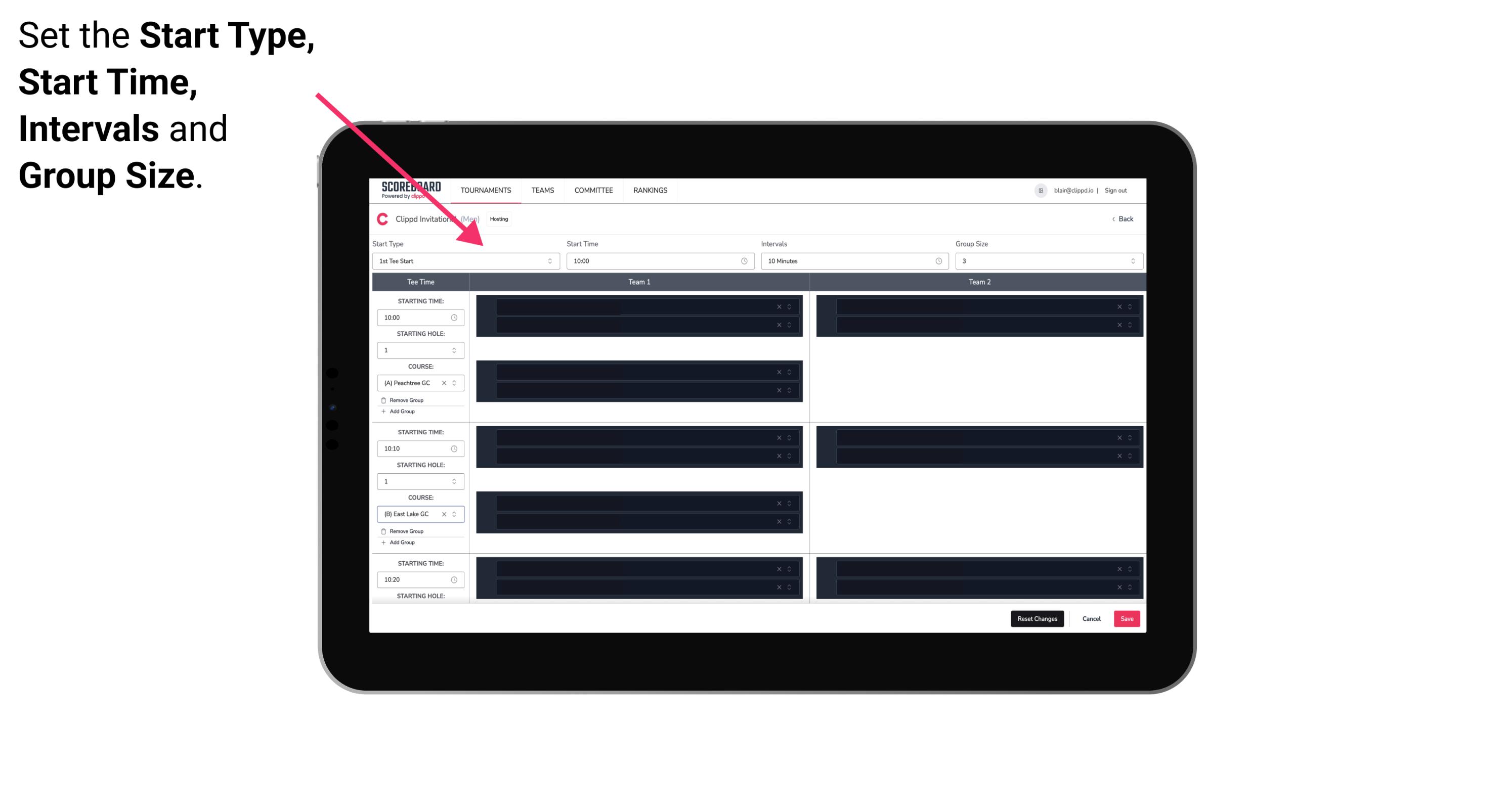This screenshot has width=1510, height=812.
Task: Click the Cancel link
Action: pyautogui.click(x=1091, y=618)
